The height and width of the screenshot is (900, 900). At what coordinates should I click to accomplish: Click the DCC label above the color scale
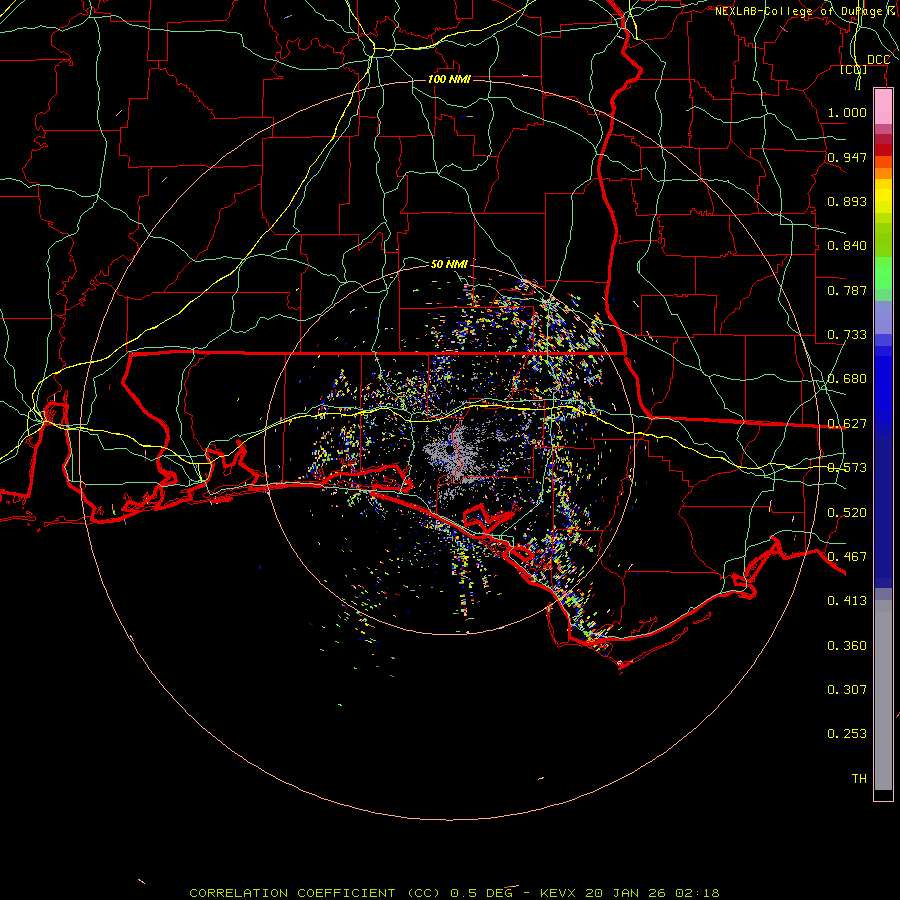[x=878, y=60]
